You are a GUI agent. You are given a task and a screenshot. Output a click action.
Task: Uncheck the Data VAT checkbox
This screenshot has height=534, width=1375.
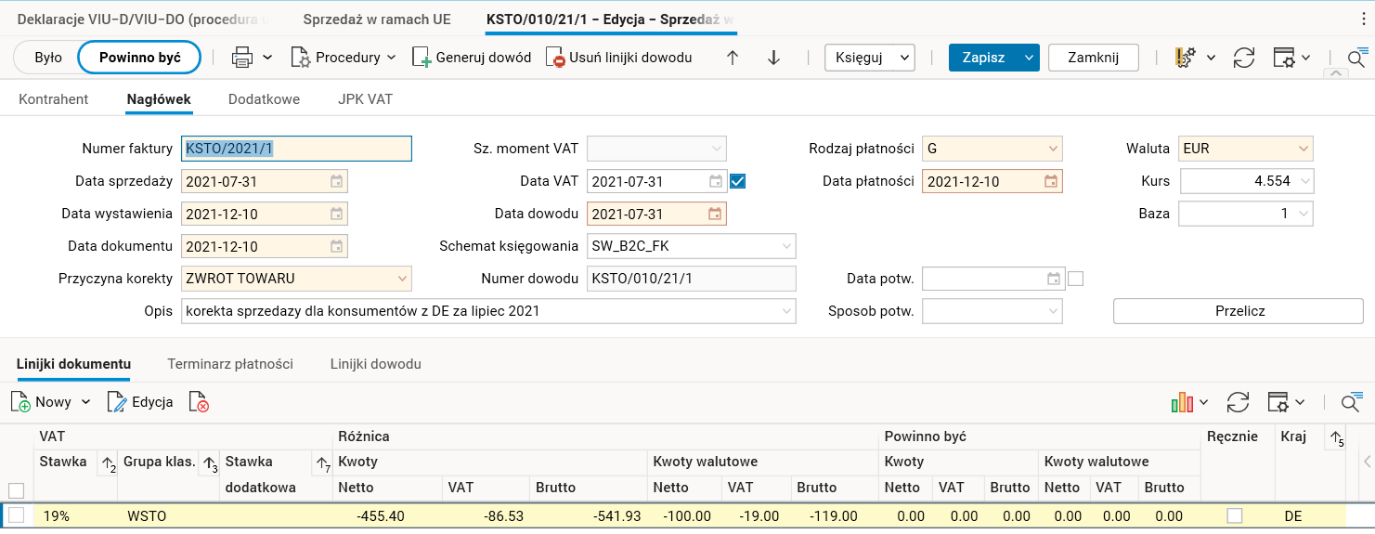click(x=738, y=182)
